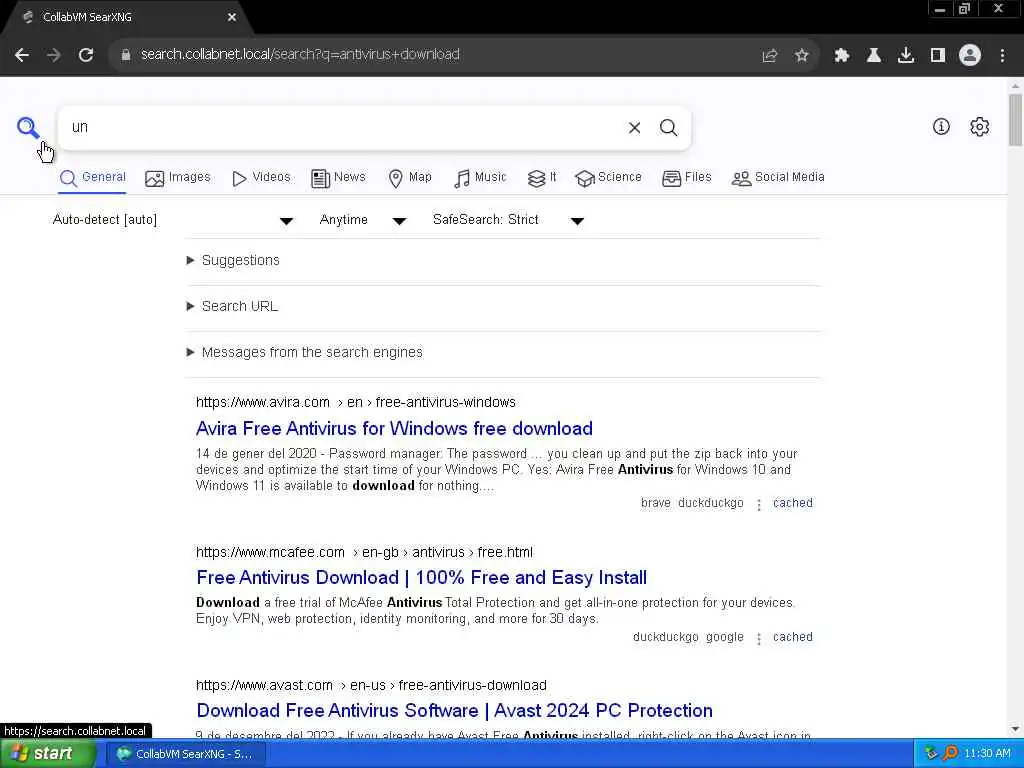This screenshot has height=768, width=1024.
Task: Expand the Search URL section
Action: pos(232,306)
